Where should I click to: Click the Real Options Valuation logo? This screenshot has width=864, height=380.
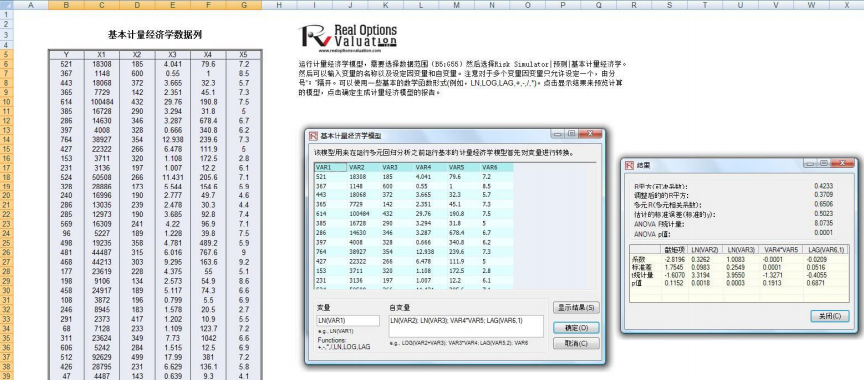coord(348,37)
